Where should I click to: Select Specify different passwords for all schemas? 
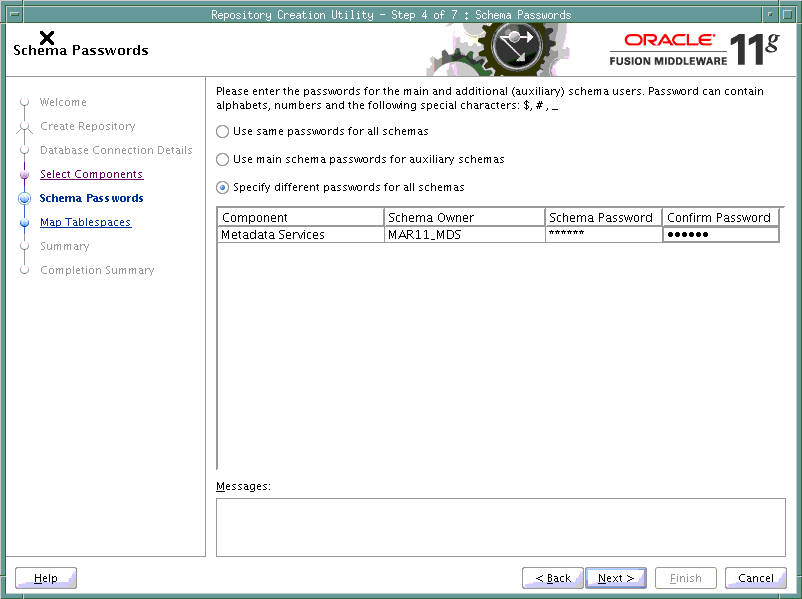tap(223, 188)
